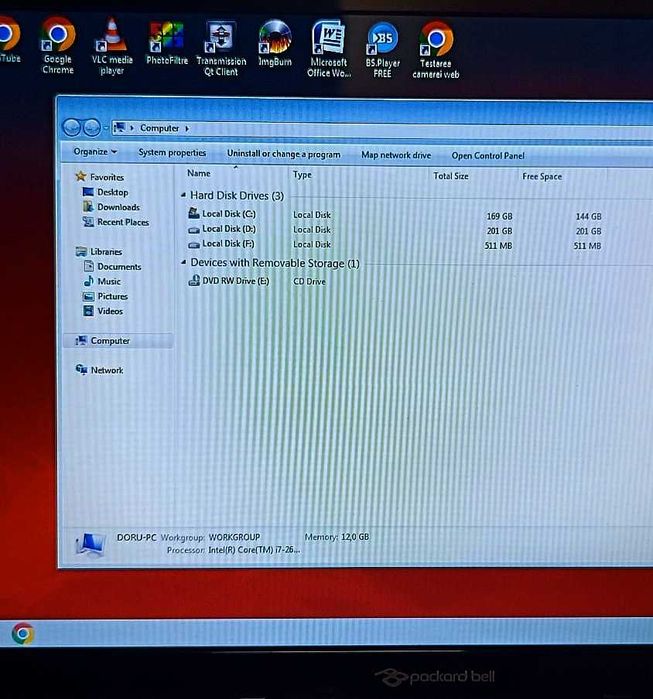The image size is (653, 699).
Task: Click the DORU-PC computer icon in details pane
Action: click(90, 544)
